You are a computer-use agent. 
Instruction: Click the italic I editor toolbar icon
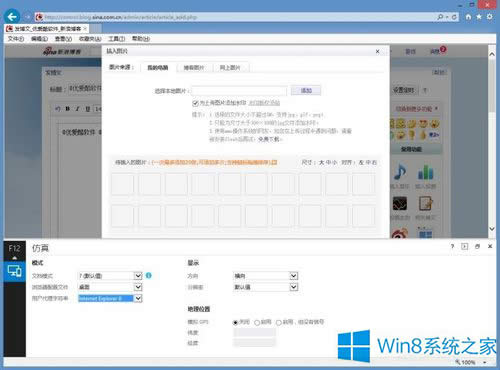click(x=77, y=109)
